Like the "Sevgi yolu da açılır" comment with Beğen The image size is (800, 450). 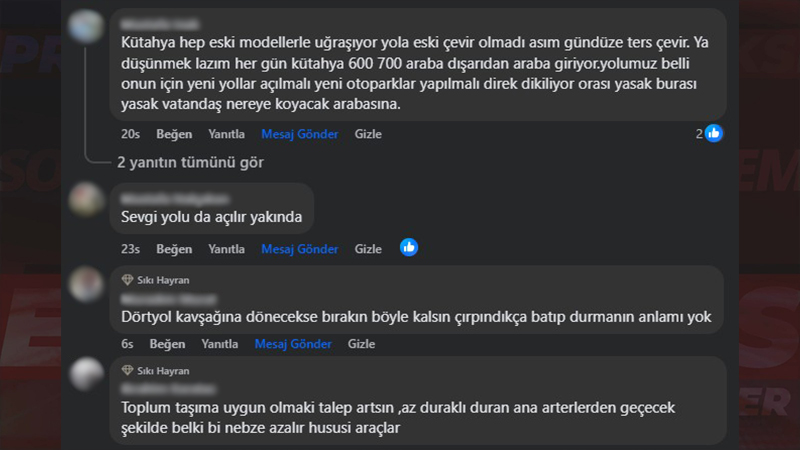tap(174, 249)
